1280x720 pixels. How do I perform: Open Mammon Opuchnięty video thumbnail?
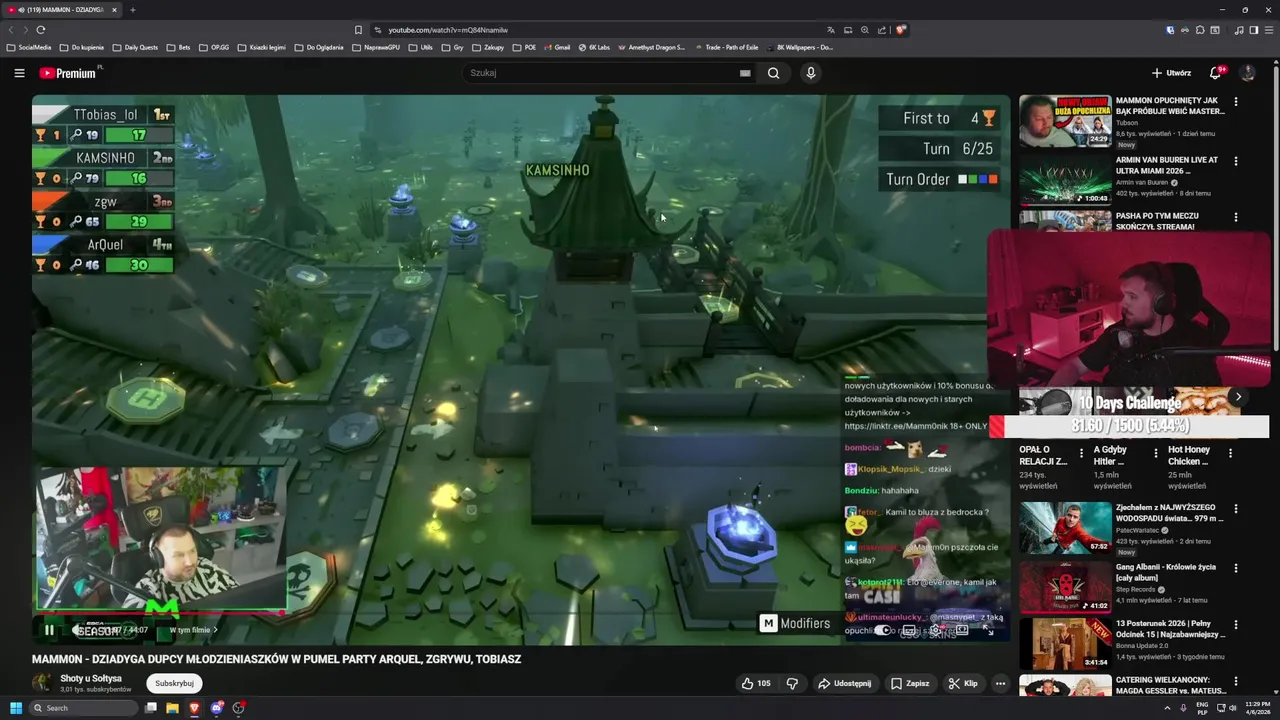point(1065,121)
